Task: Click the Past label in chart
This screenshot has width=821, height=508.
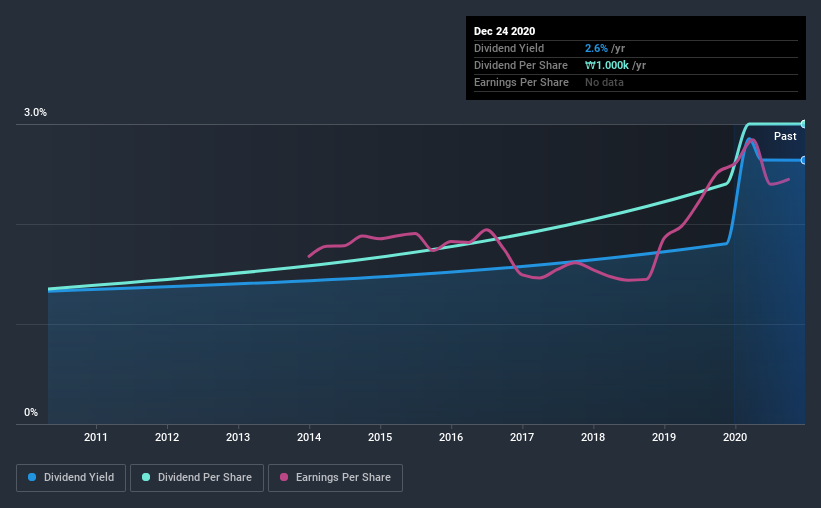Action: [785, 136]
